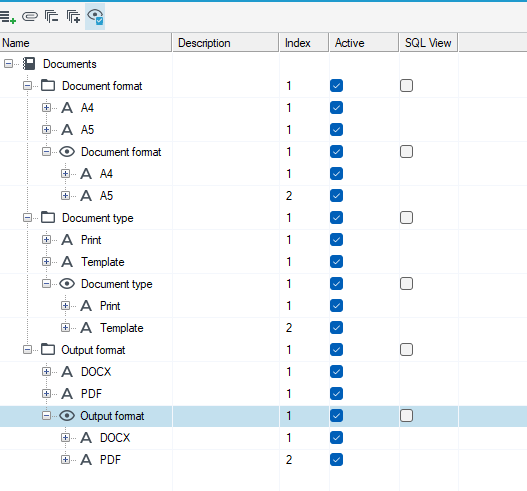Click index value 2 in the PDF row
The image size is (527, 491).
pyautogui.click(x=289, y=460)
